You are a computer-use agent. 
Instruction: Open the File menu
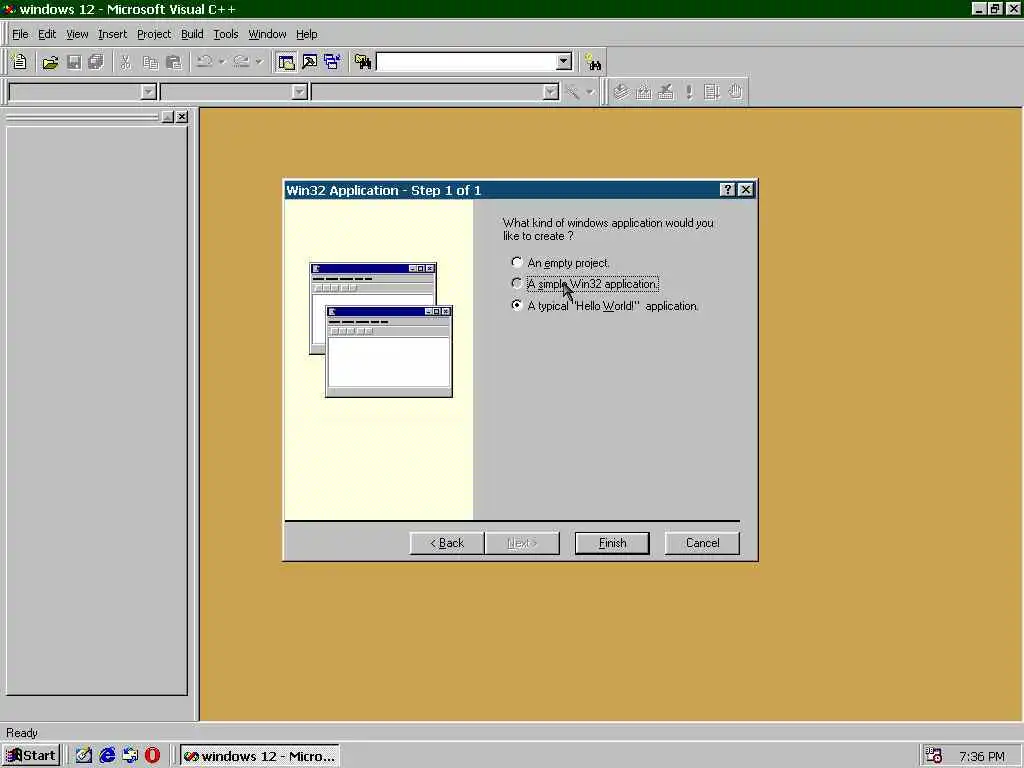[x=20, y=34]
